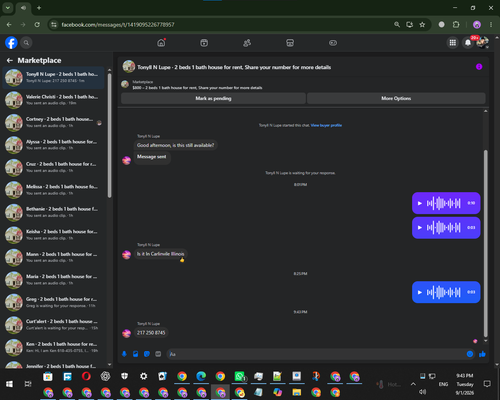Open taskbar clock showing 9:43 PM

point(465,384)
